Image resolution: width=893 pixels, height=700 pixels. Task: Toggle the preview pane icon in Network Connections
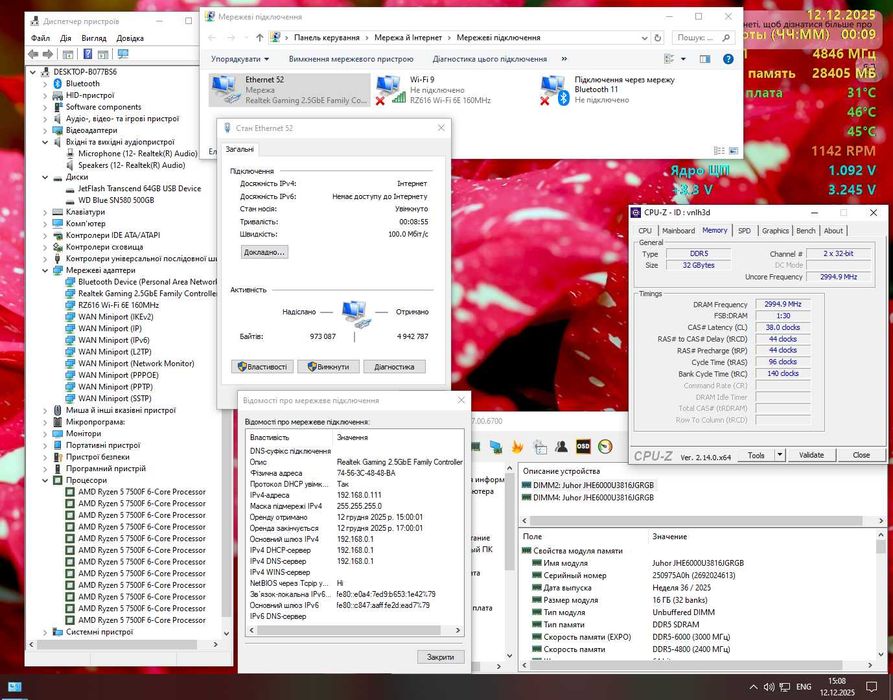pyautogui.click(x=705, y=59)
